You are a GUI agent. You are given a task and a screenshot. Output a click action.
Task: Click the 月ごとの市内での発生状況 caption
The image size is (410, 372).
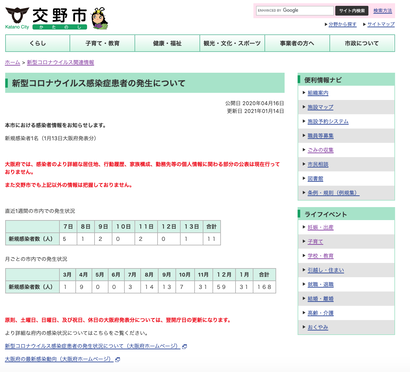pos(36,259)
